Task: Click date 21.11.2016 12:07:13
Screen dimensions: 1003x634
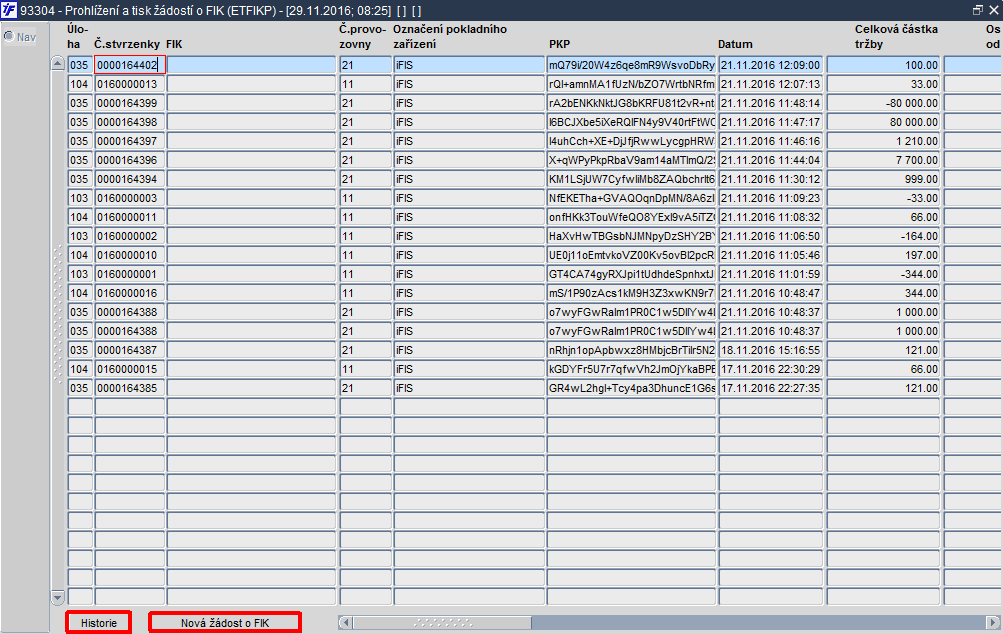Action: pos(771,84)
